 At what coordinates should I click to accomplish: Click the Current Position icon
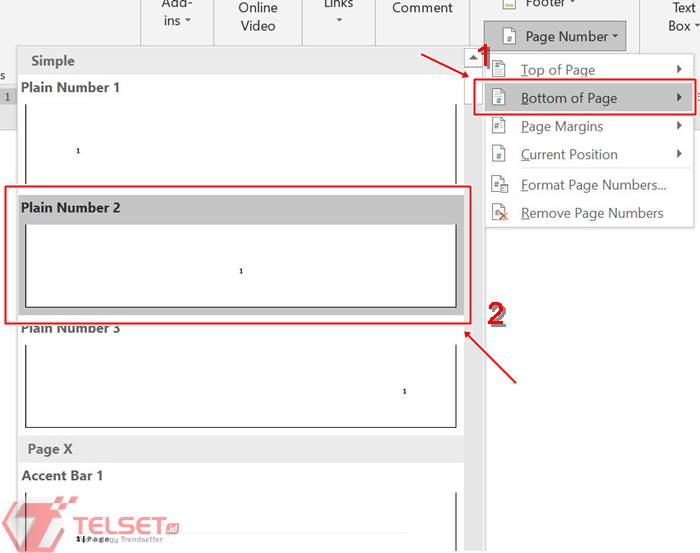499,154
